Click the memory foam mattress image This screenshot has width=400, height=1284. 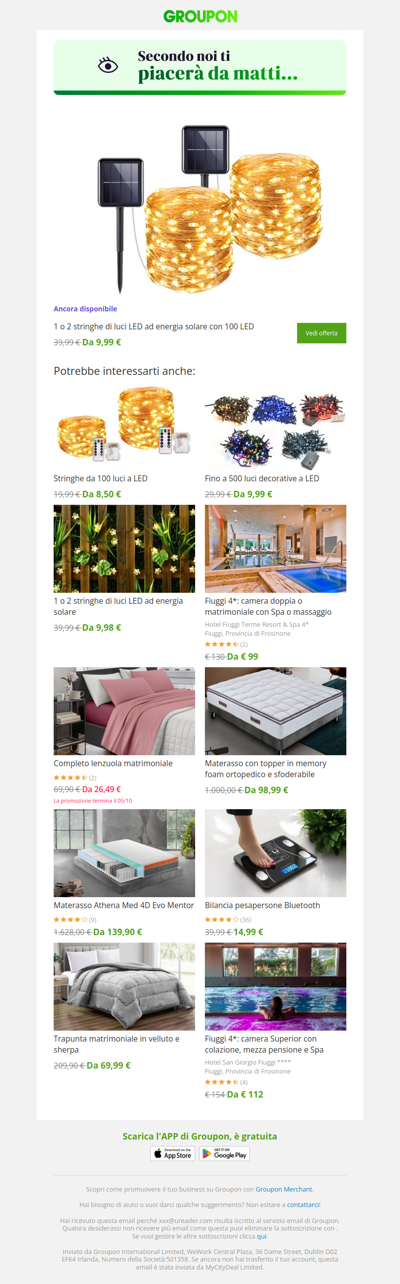[275, 711]
